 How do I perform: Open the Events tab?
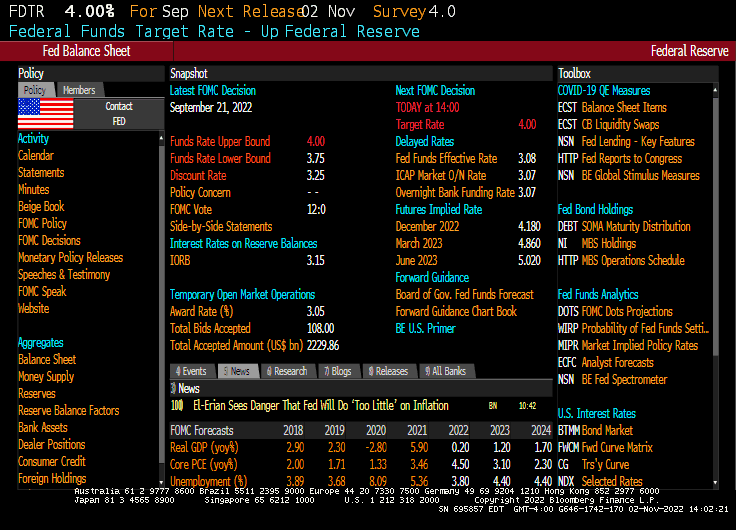tap(192, 371)
